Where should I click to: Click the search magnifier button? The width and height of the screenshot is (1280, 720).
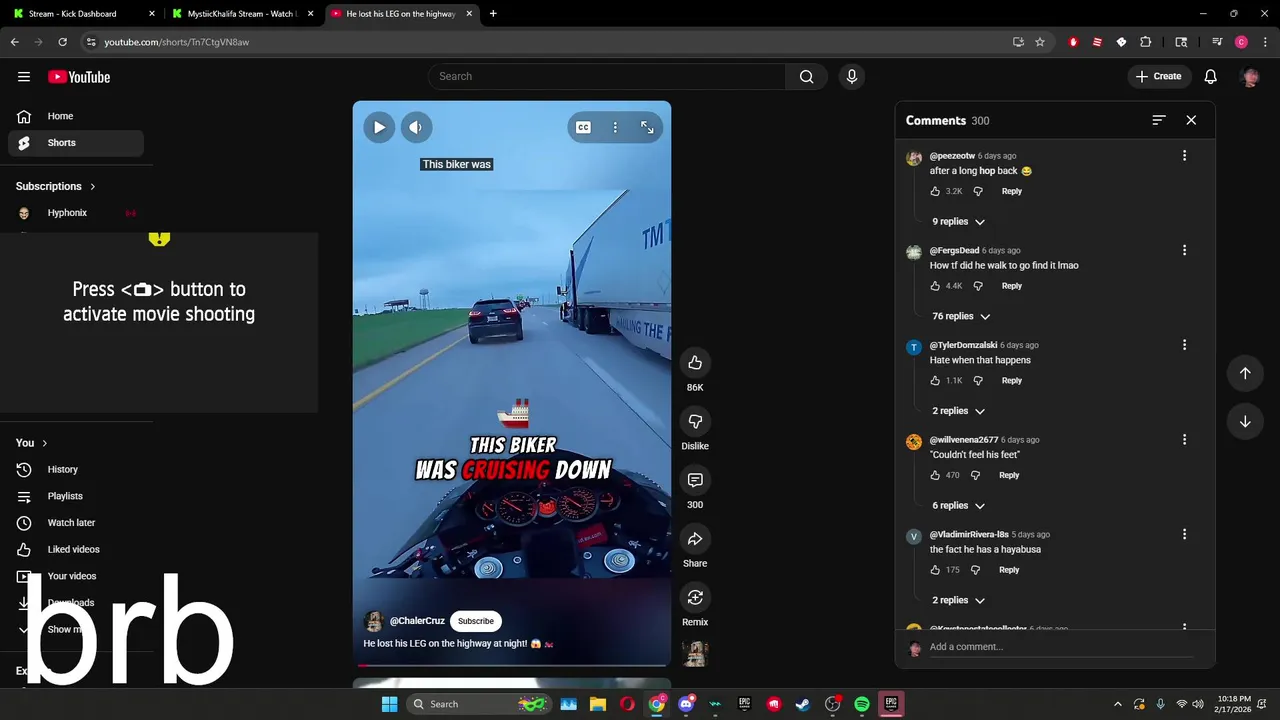click(x=807, y=76)
